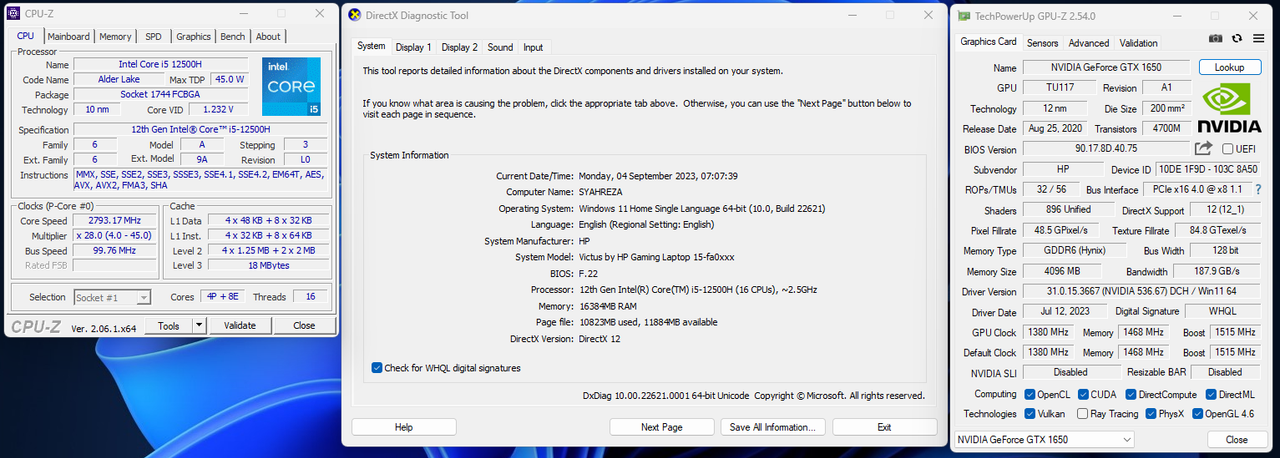The width and height of the screenshot is (1280, 458).
Task: Toggle the Vulkan checkbox
Action: 1031,413
